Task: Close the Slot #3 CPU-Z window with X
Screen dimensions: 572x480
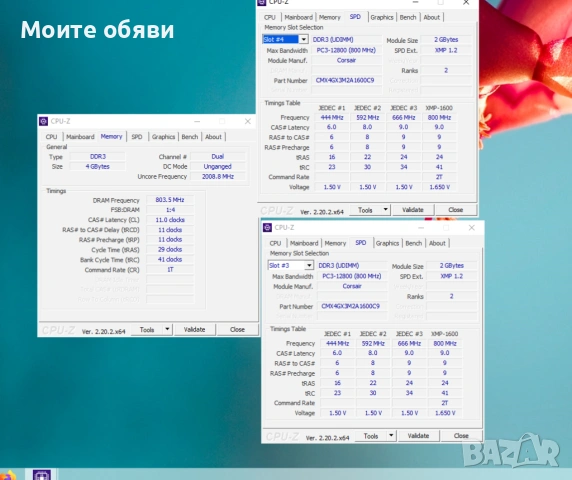Action: [x=472, y=228]
